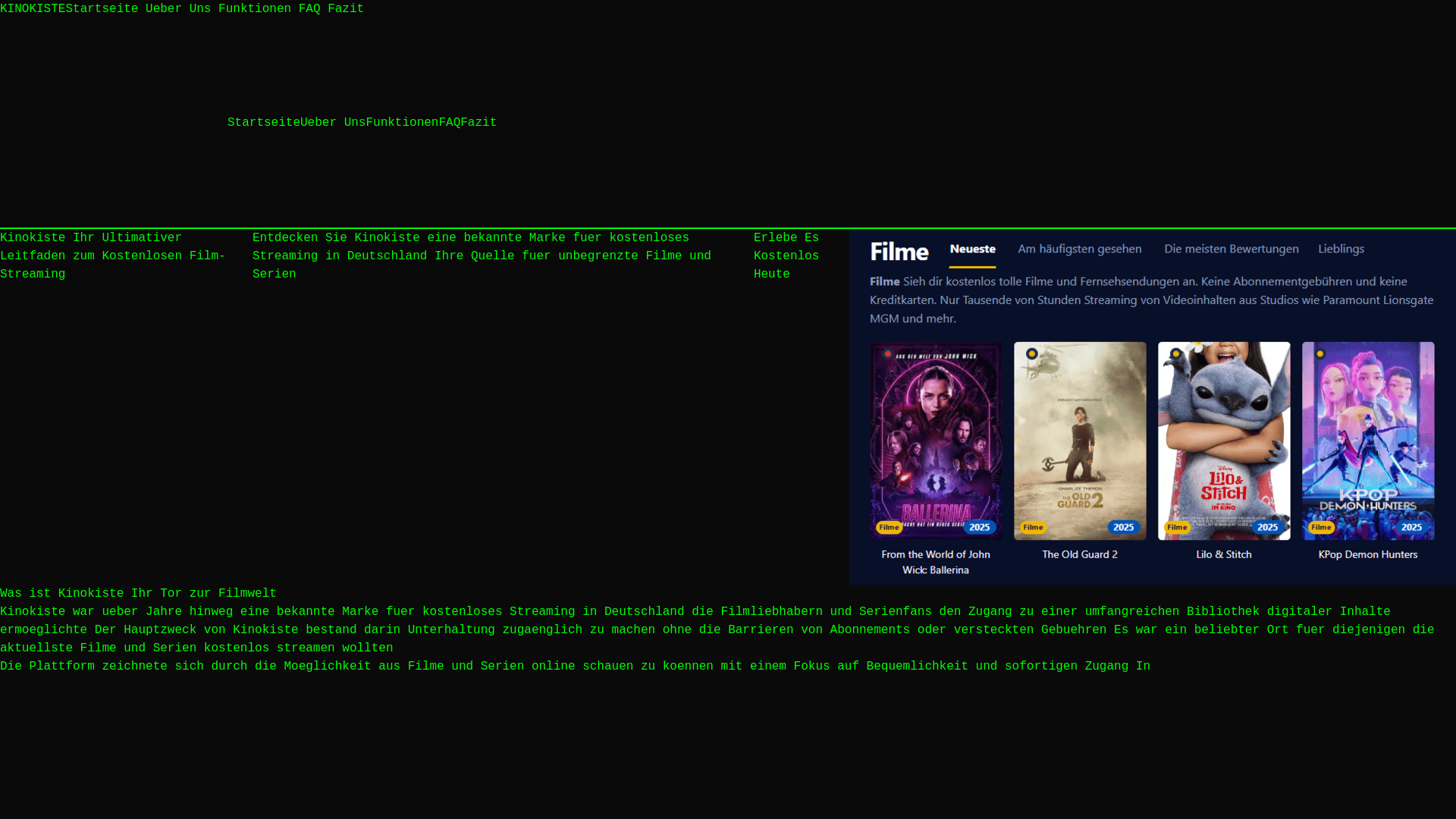Click 'The Old Guard 2' title text
Viewport: 1456px width, 819px height.
point(1080,555)
